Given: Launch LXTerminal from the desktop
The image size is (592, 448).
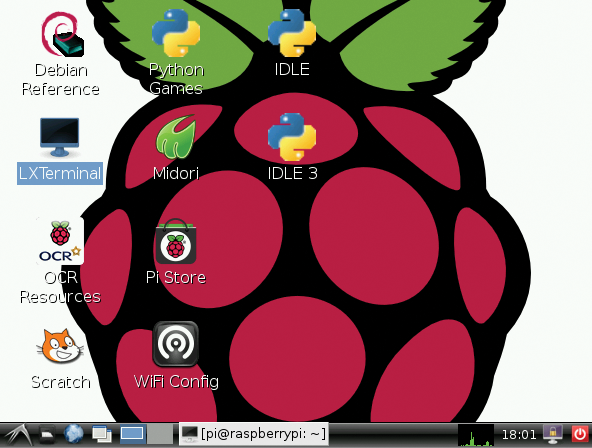Looking at the screenshot, I should pyautogui.click(x=60, y=137).
